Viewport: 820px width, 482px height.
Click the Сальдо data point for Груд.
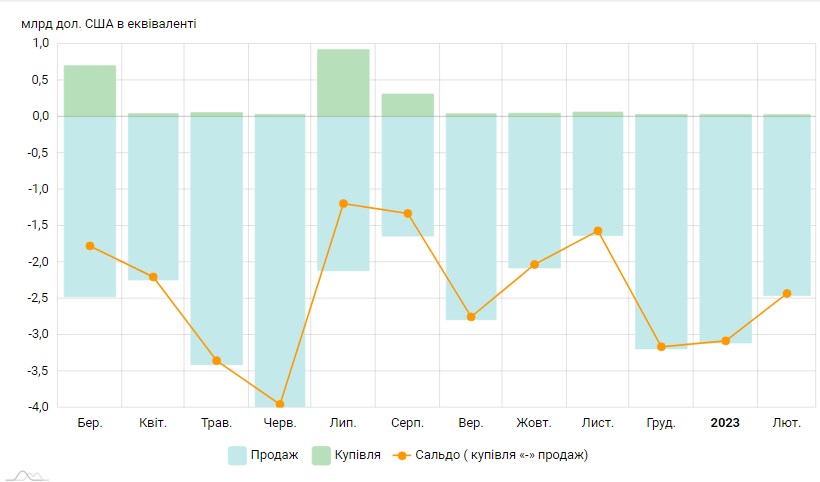coord(661,347)
